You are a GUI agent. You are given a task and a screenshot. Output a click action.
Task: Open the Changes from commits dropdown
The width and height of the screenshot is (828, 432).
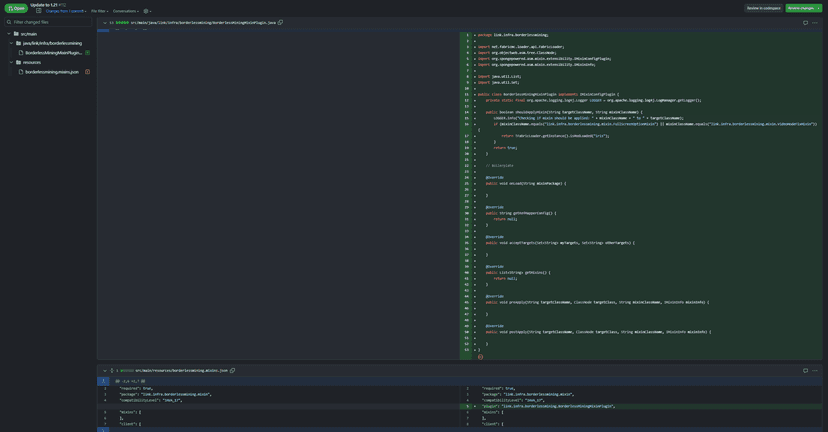tap(66, 11)
